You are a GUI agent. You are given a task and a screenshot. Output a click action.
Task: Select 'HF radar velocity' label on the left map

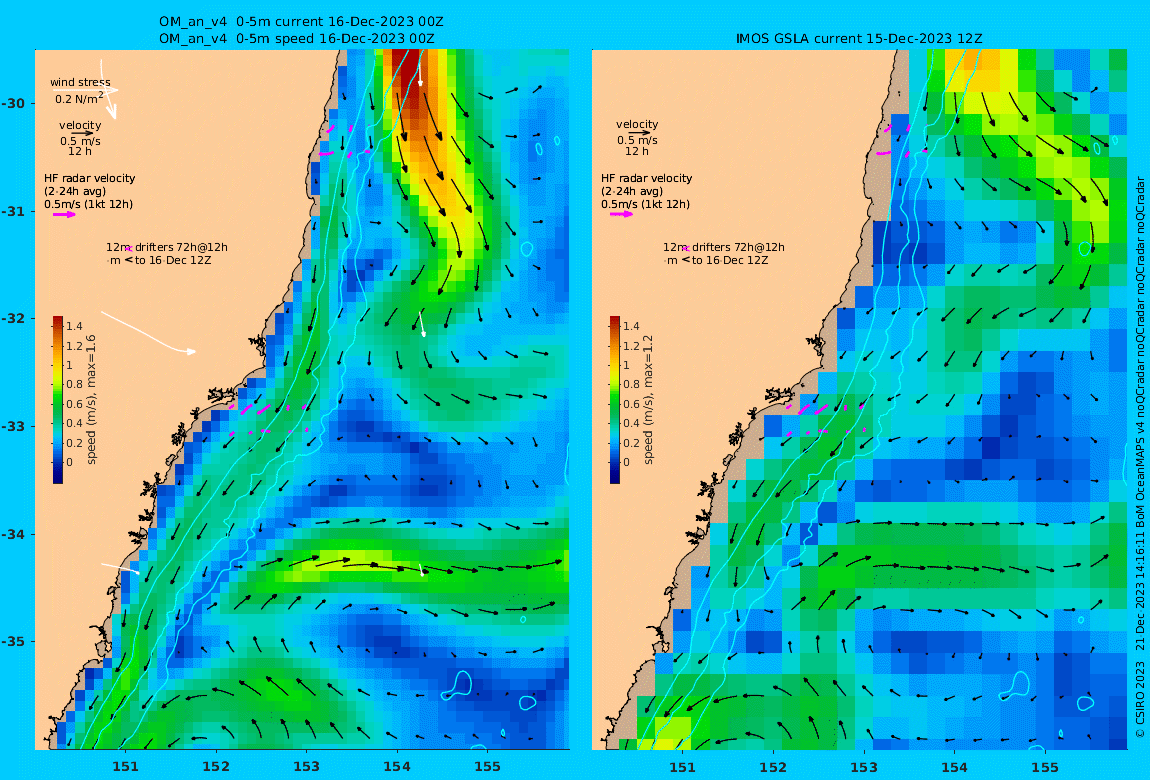(x=89, y=178)
